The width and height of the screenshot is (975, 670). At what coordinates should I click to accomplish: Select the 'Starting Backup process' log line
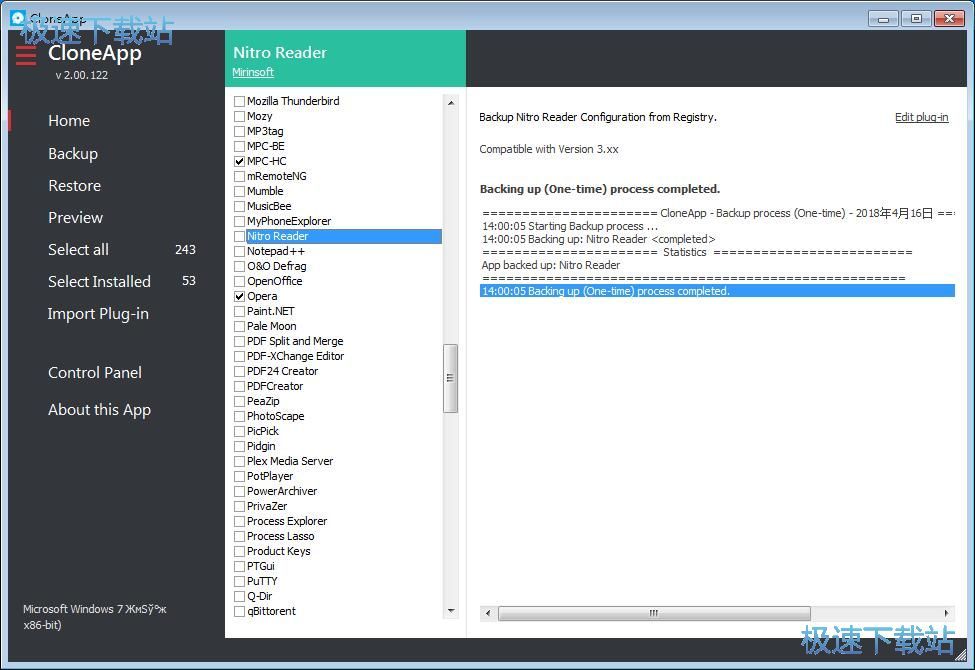click(570, 226)
